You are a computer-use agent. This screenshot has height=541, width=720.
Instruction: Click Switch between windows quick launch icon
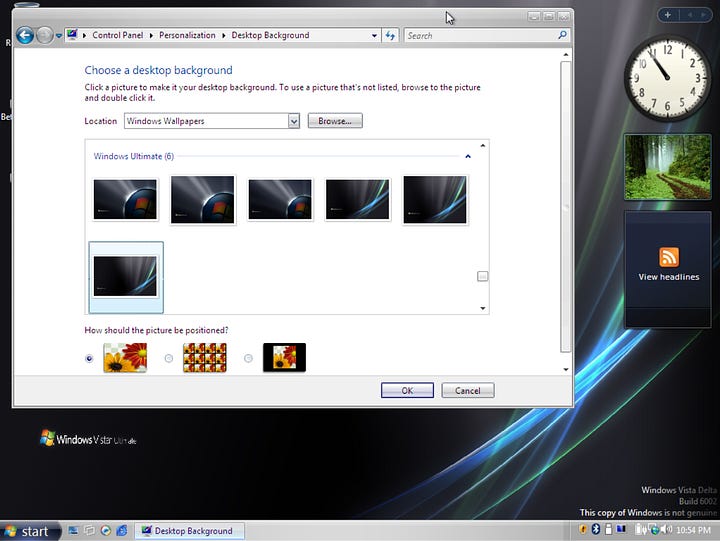click(x=90, y=530)
